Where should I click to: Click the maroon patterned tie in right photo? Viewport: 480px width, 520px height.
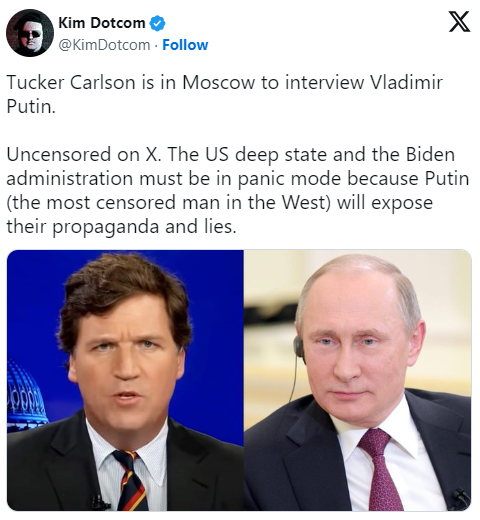coord(383,470)
